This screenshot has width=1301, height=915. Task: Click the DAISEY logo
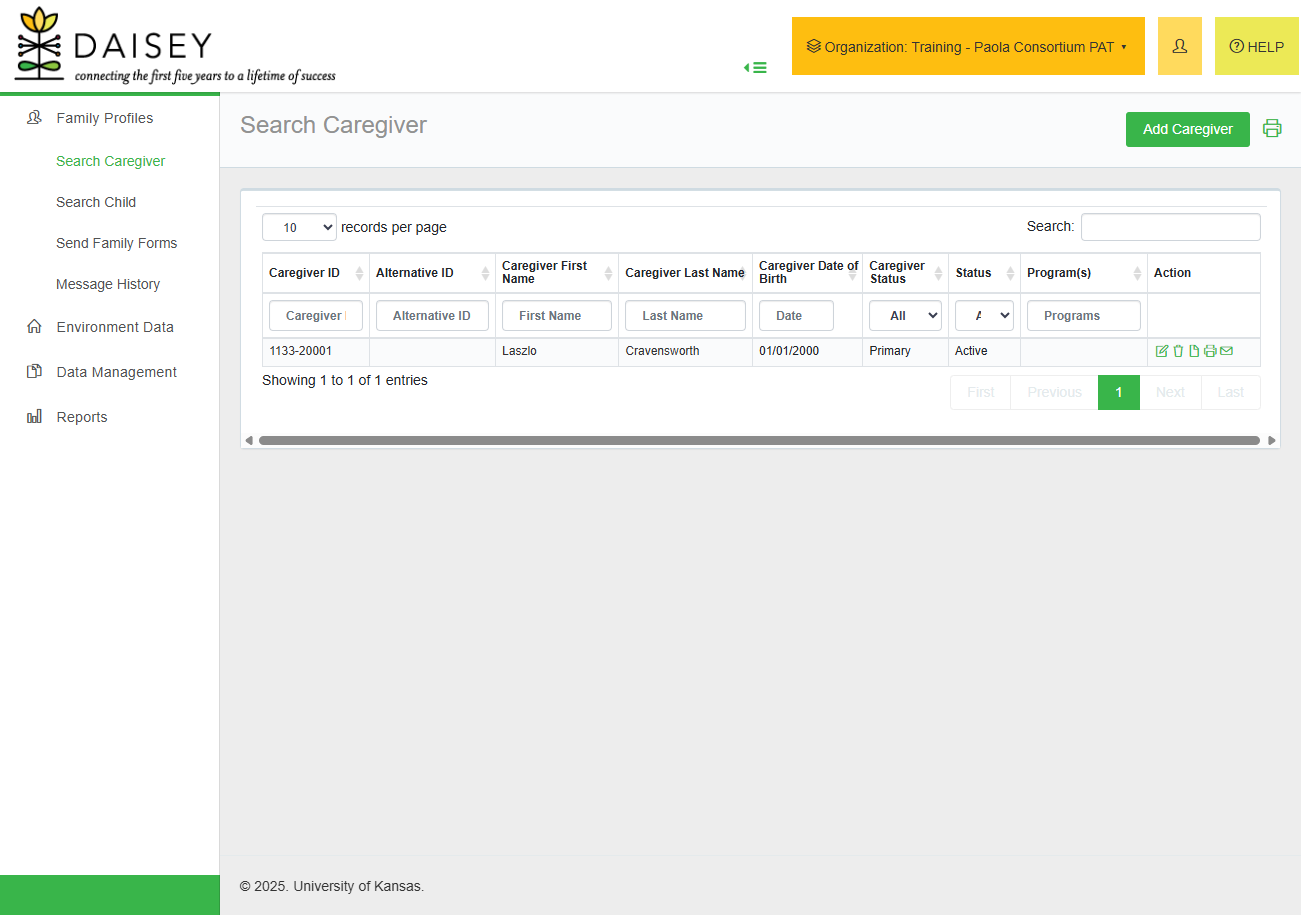175,46
